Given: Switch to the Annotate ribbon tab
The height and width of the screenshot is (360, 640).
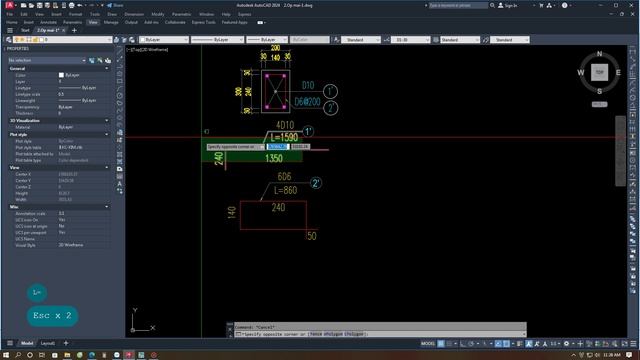Looking at the screenshot, I should pyautogui.click(x=48, y=22).
